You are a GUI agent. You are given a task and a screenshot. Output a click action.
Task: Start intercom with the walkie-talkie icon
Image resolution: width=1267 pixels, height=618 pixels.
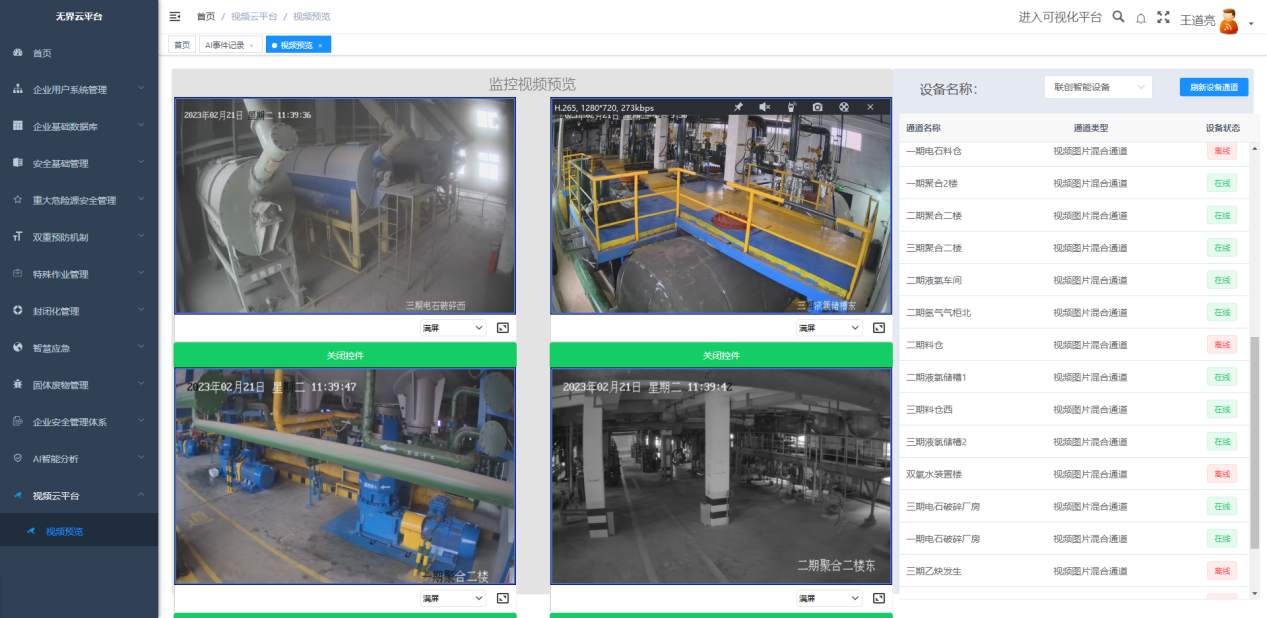[x=791, y=107]
